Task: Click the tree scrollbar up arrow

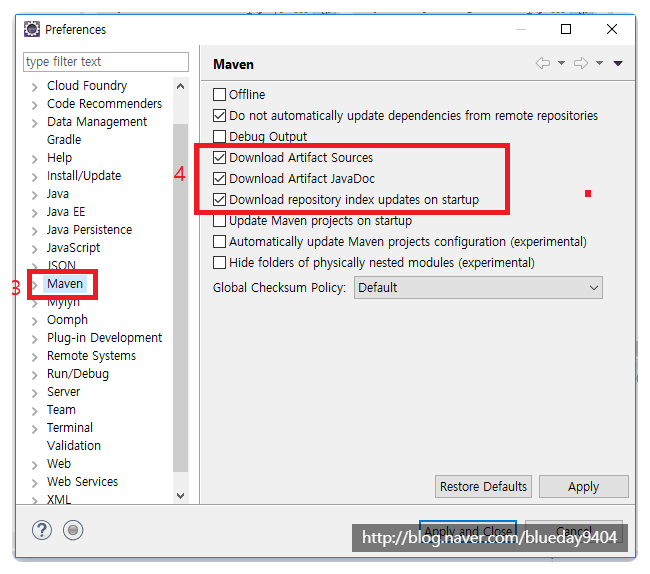Action: [180, 86]
